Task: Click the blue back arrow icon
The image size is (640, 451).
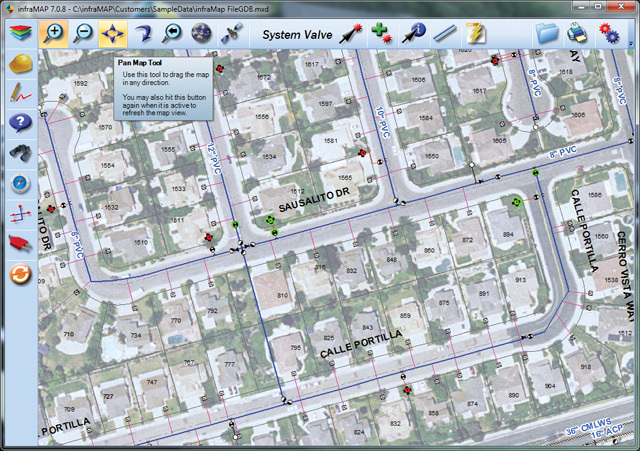Action: 142,33
